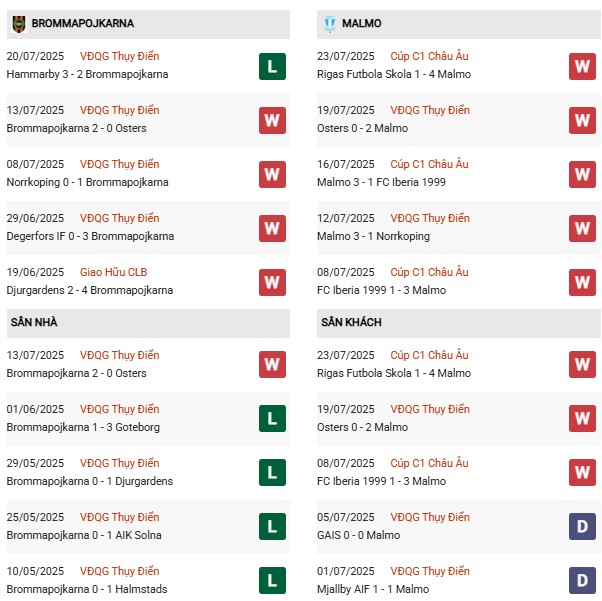Click the Brommapojkarna 0 - 1 AIK Solna row
This screenshot has height=601, width=602.
pyautogui.click(x=83, y=535)
